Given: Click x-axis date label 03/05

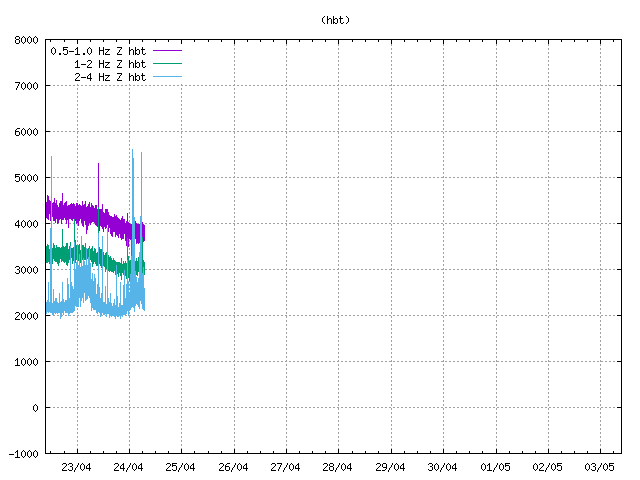Looking at the screenshot, I should (x=599, y=467).
